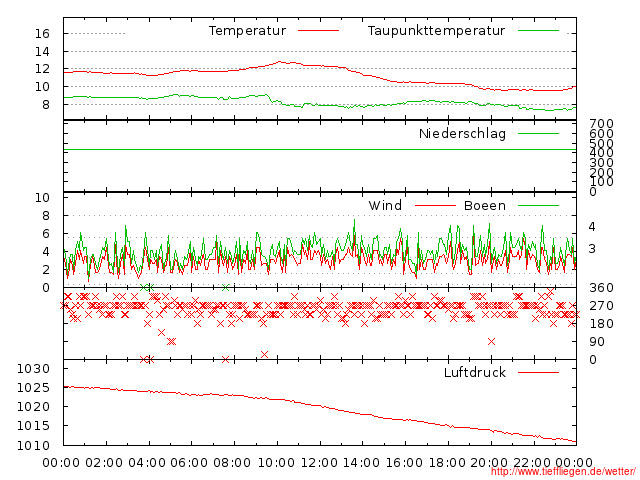The height and width of the screenshot is (480, 640).
Task: Click the isolated wind direction marker at 20:00
Action: (491, 341)
